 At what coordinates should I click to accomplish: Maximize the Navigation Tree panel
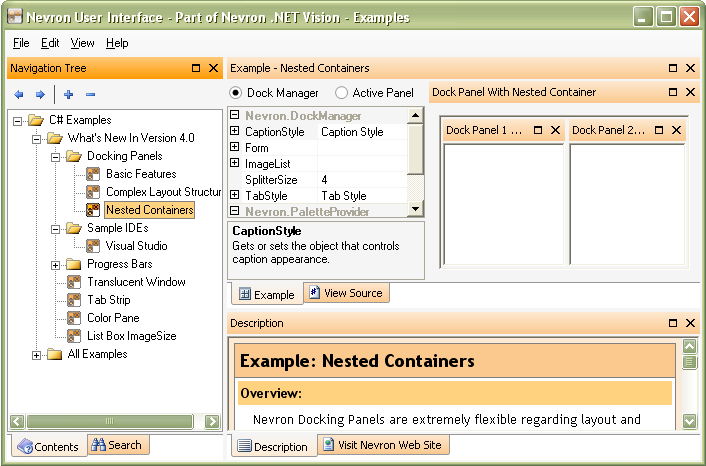[196, 68]
